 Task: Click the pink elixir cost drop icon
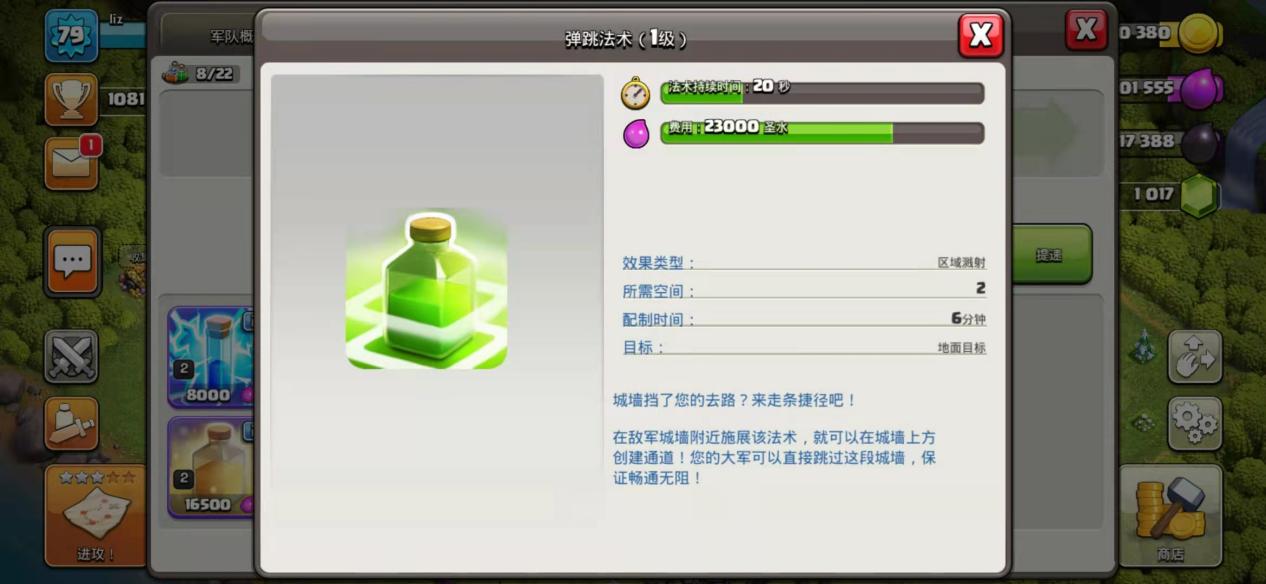click(x=636, y=133)
